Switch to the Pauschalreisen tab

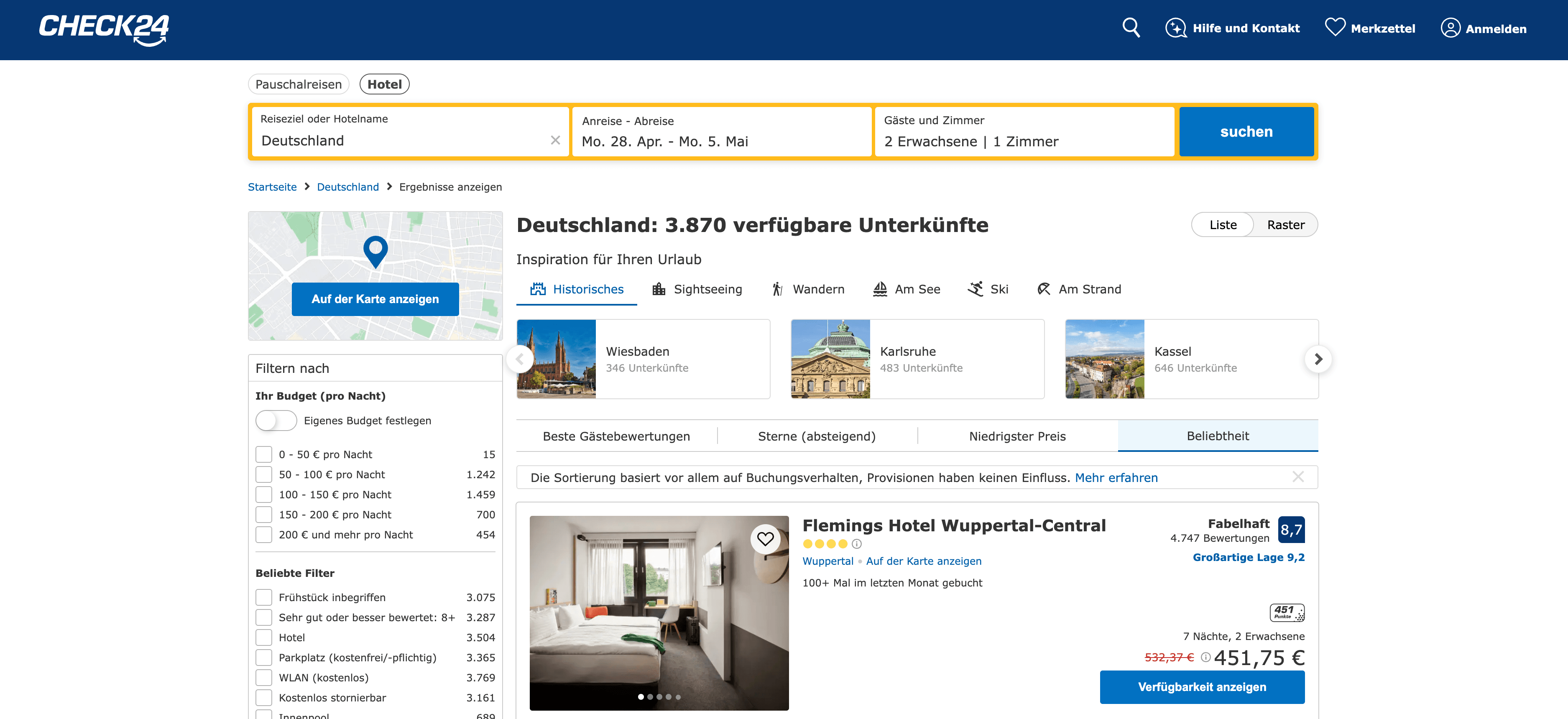tap(298, 84)
